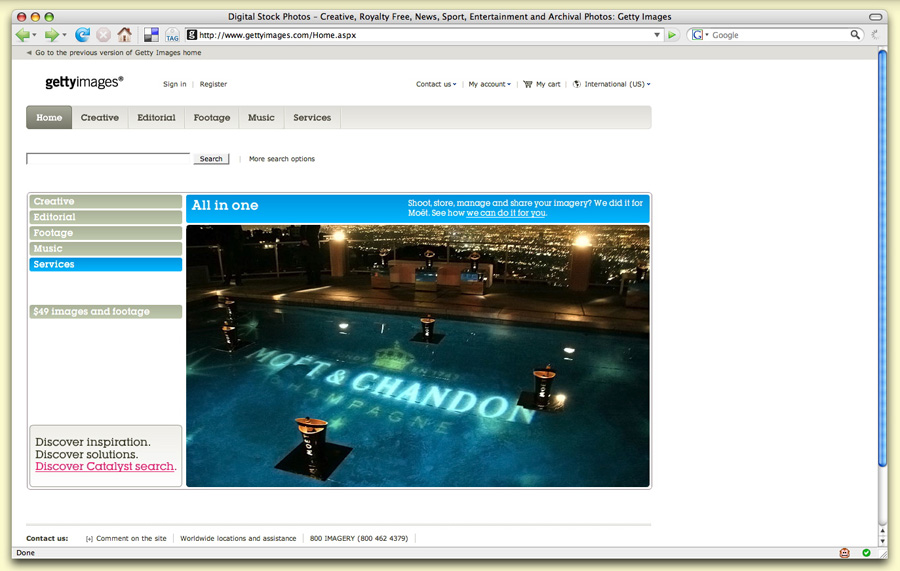Viewport: 900px width, 571px height.
Task: Expand the My account dropdown
Action: [x=489, y=85]
